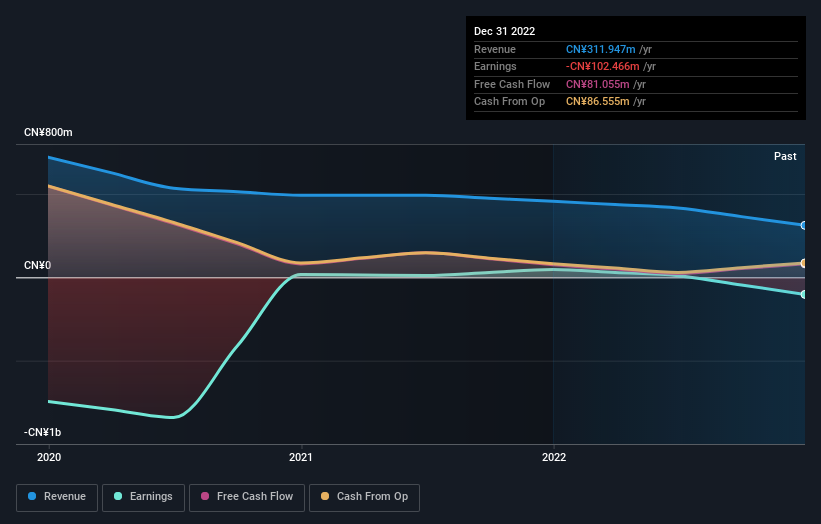Image resolution: width=821 pixels, height=524 pixels.
Task: Click the CN¥800m y-axis label
Action: click(48, 132)
